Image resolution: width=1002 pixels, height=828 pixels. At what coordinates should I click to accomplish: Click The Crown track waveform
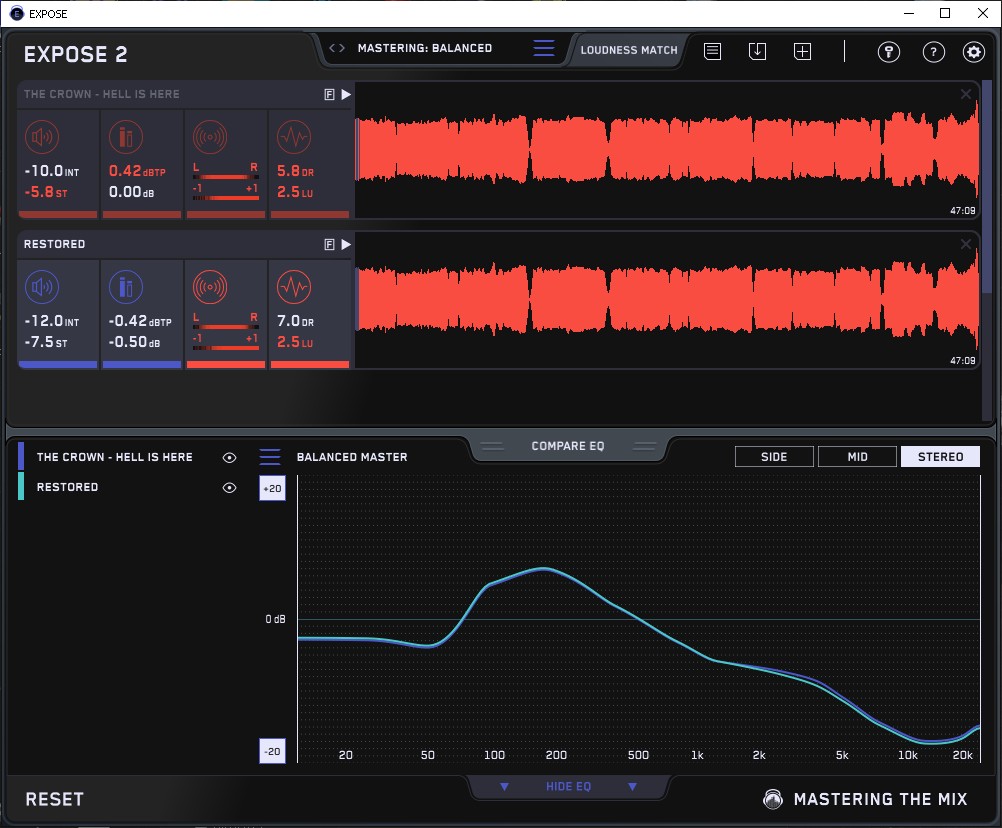[667, 151]
